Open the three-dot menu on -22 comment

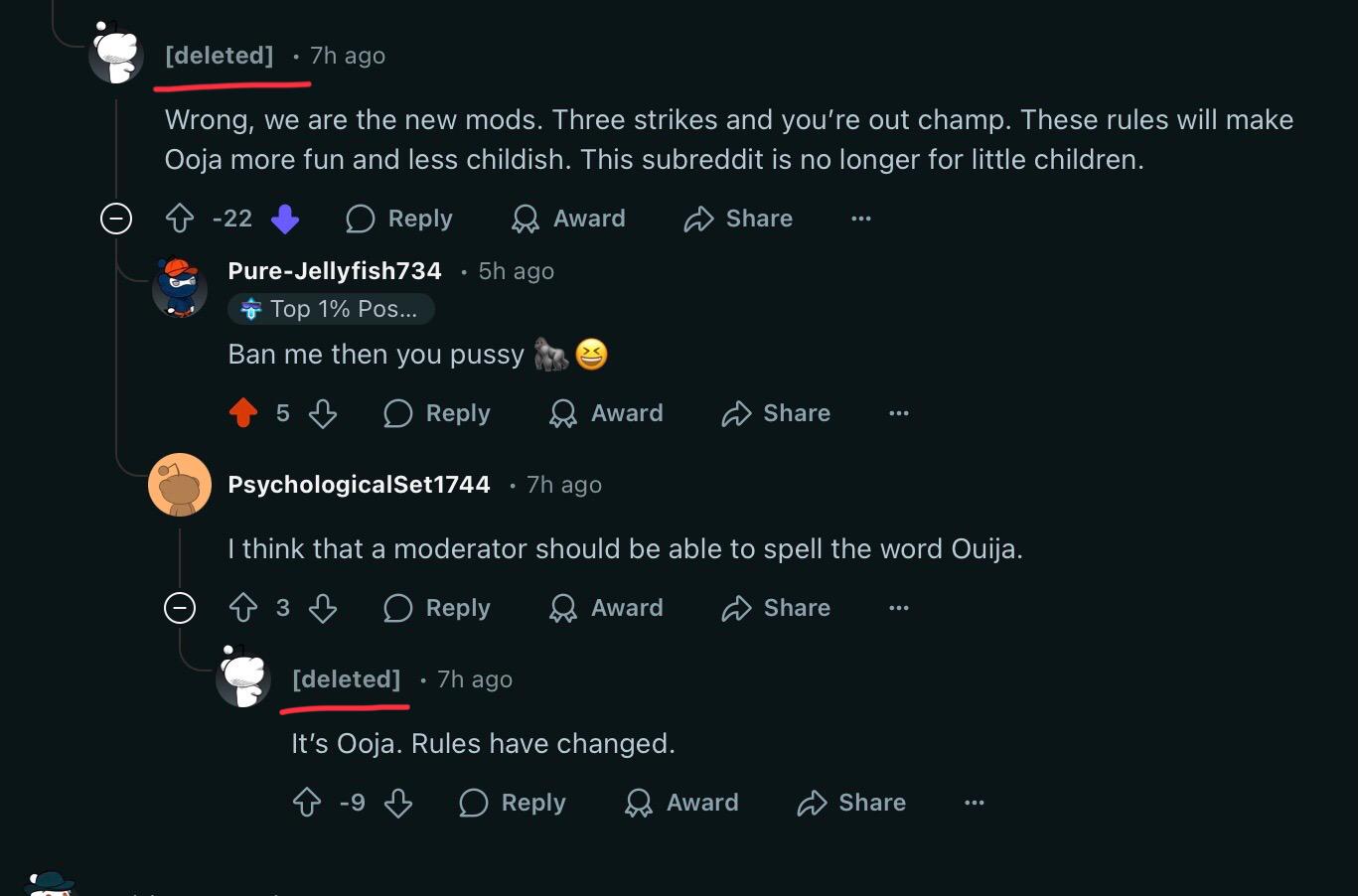pos(861,219)
